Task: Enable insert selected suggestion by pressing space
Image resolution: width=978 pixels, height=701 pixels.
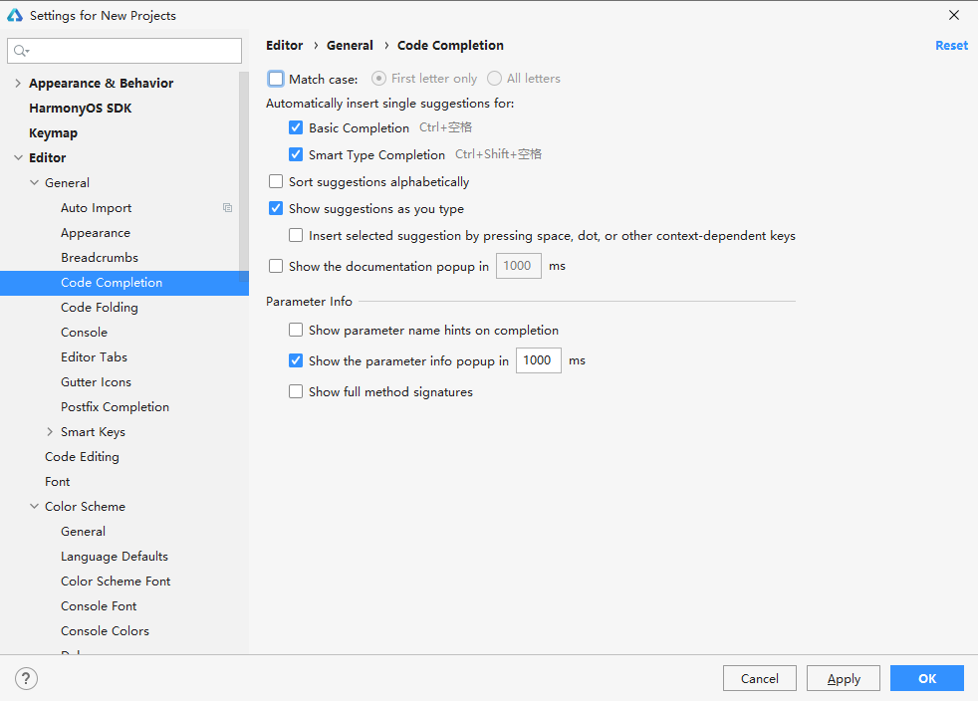Action: click(296, 236)
